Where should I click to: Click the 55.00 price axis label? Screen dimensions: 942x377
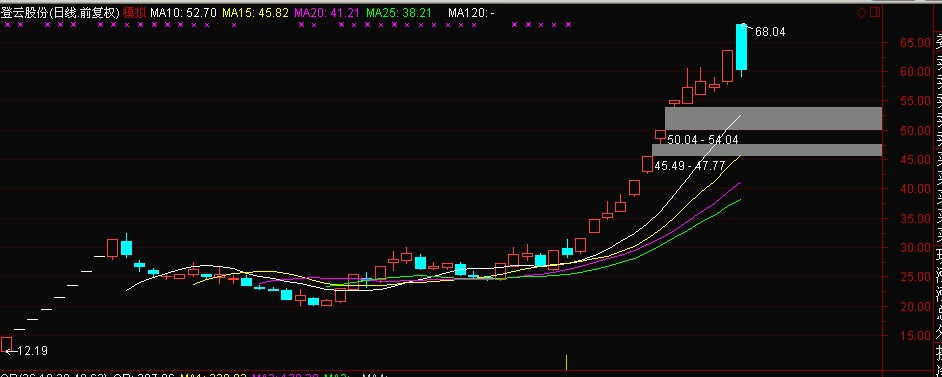[915, 101]
